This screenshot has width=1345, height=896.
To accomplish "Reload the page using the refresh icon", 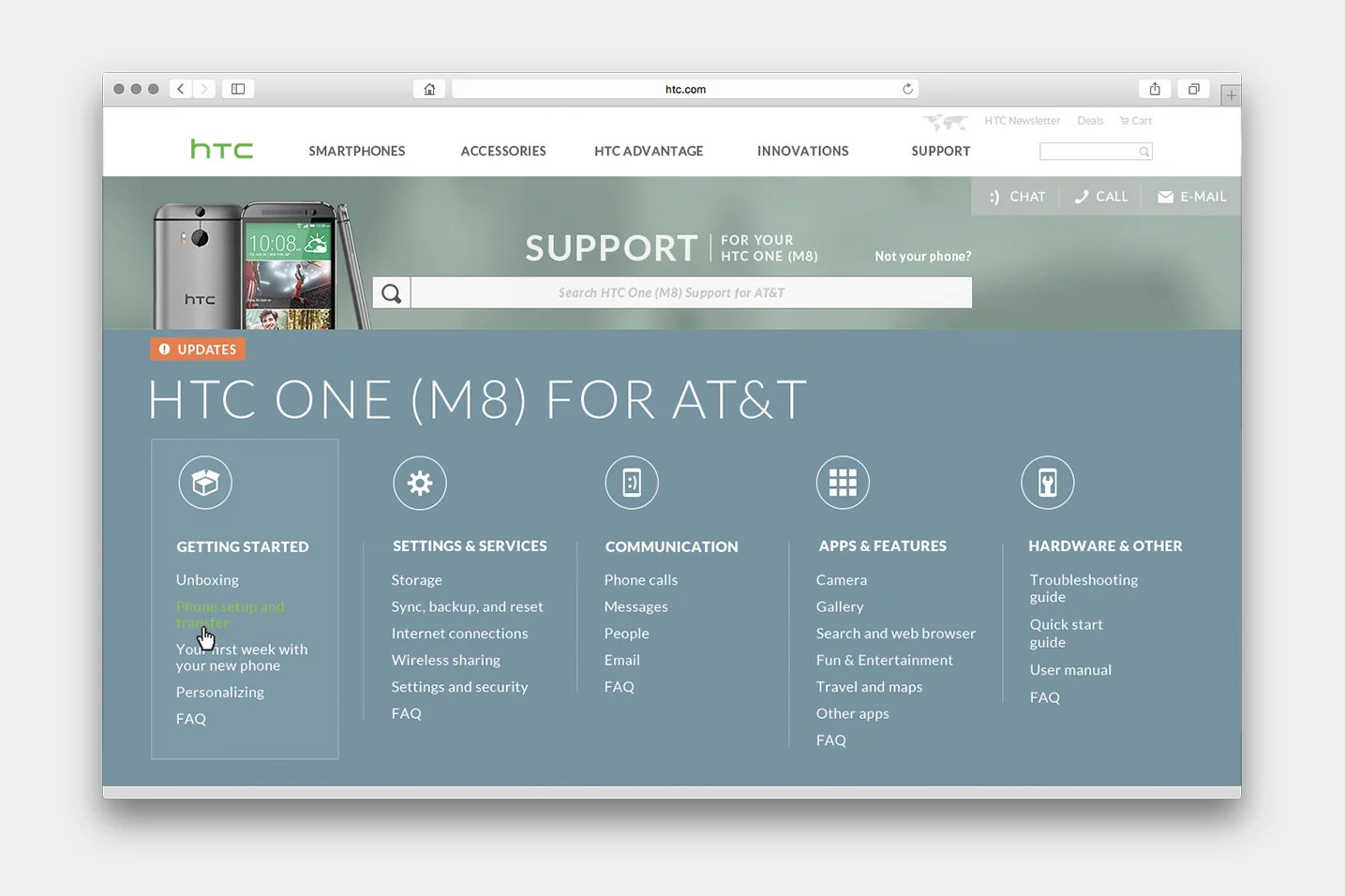I will [907, 89].
